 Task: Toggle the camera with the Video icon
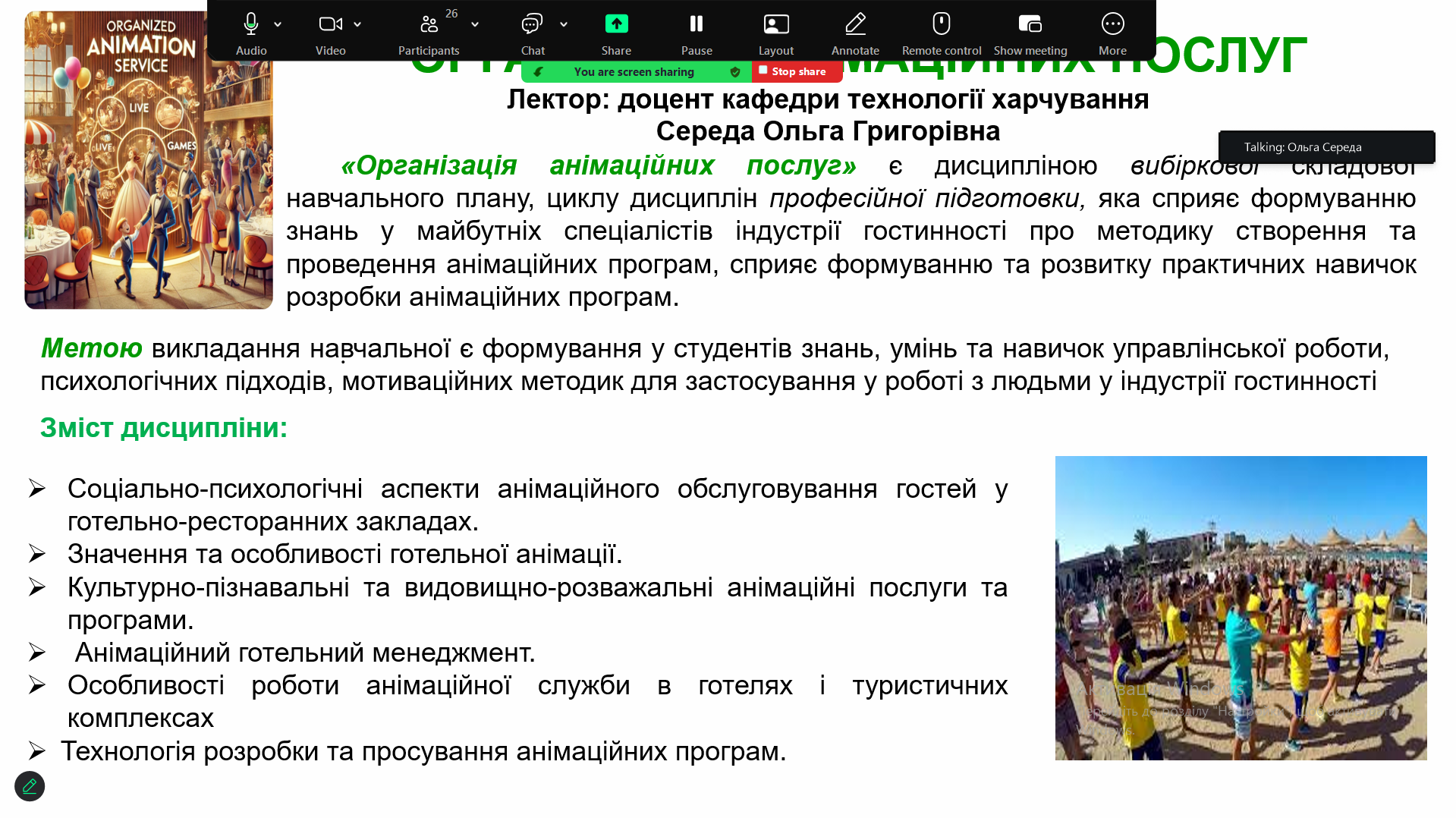click(x=330, y=25)
